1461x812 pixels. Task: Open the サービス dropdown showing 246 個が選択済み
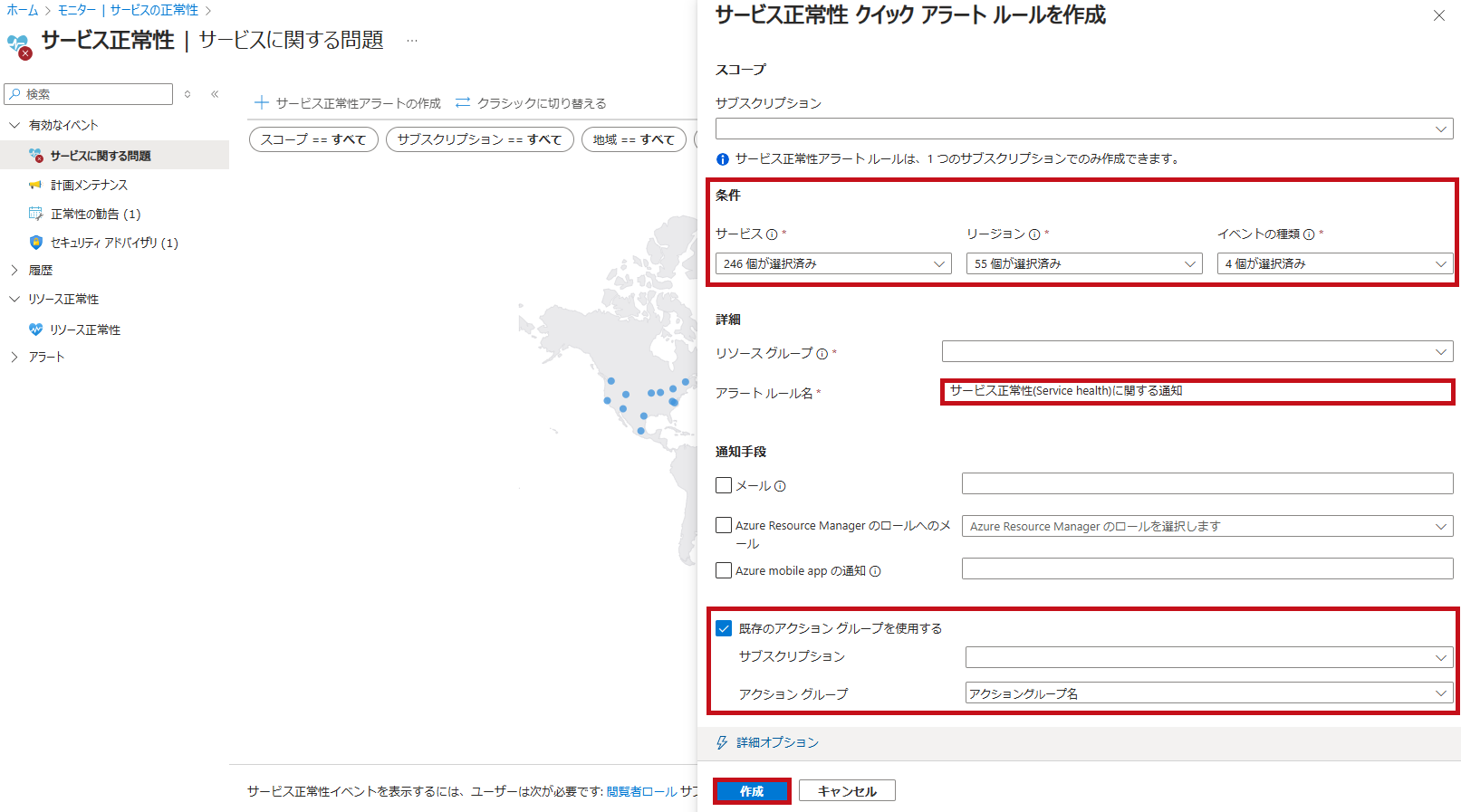pyautogui.click(x=833, y=263)
